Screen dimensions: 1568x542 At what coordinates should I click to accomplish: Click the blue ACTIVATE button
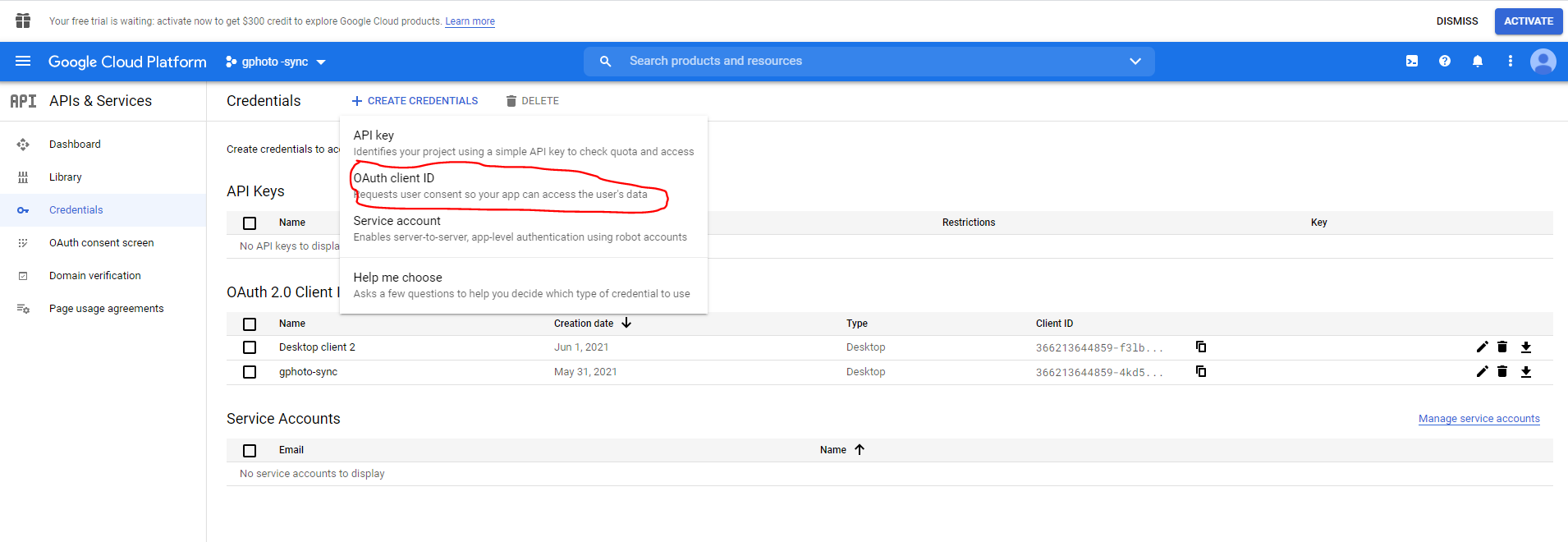pos(1528,21)
